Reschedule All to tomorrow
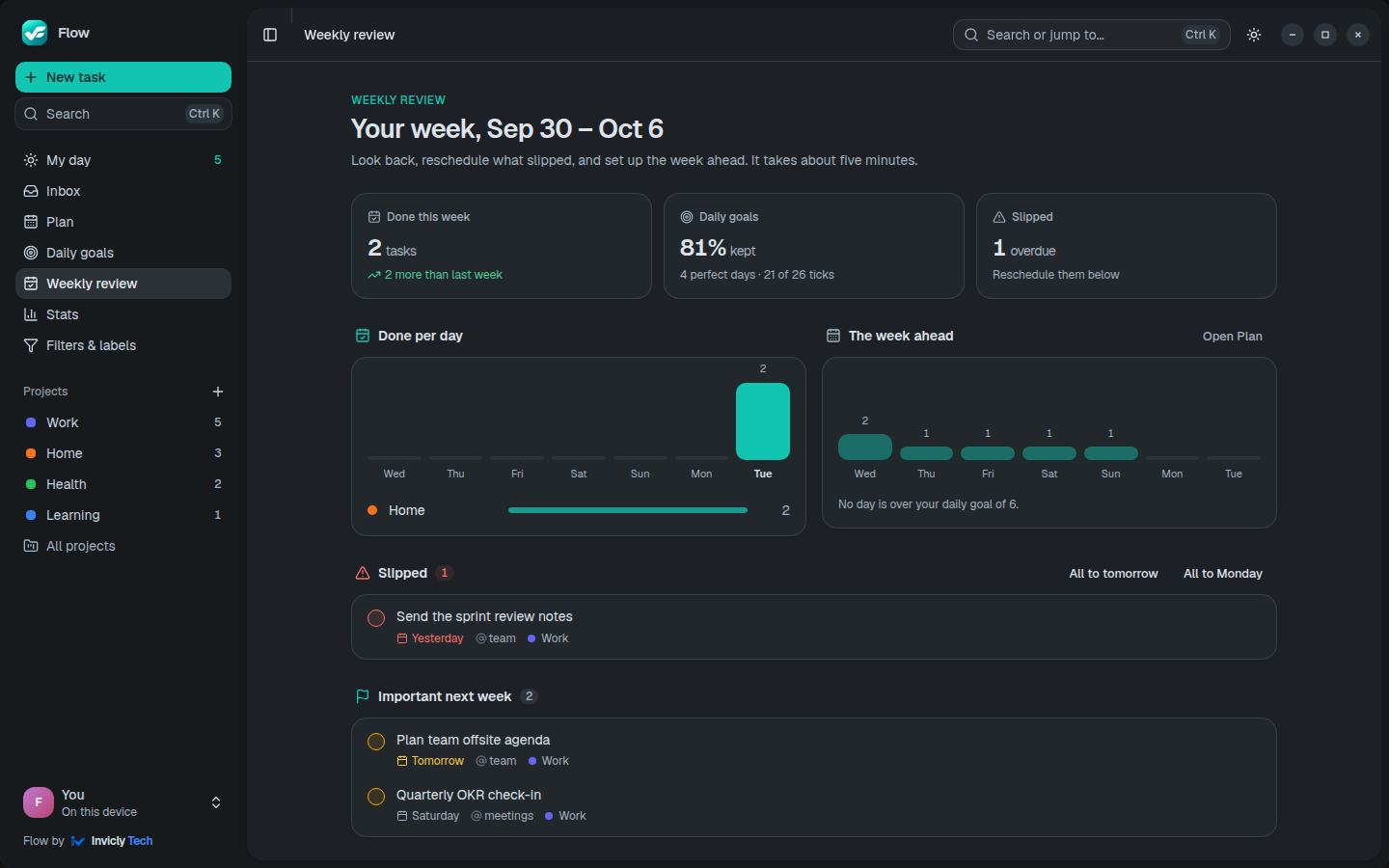Screen dimensions: 1389x868 1113,574
